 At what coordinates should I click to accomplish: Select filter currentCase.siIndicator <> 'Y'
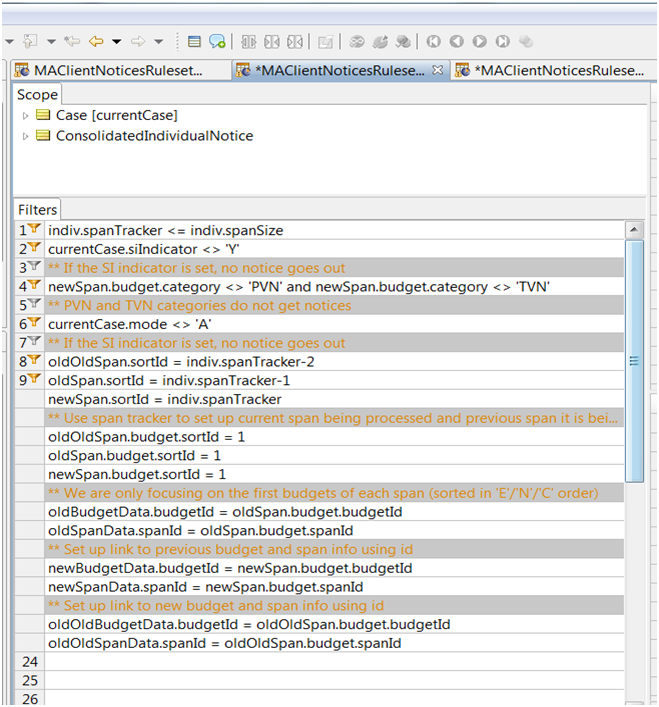[x=334, y=249]
